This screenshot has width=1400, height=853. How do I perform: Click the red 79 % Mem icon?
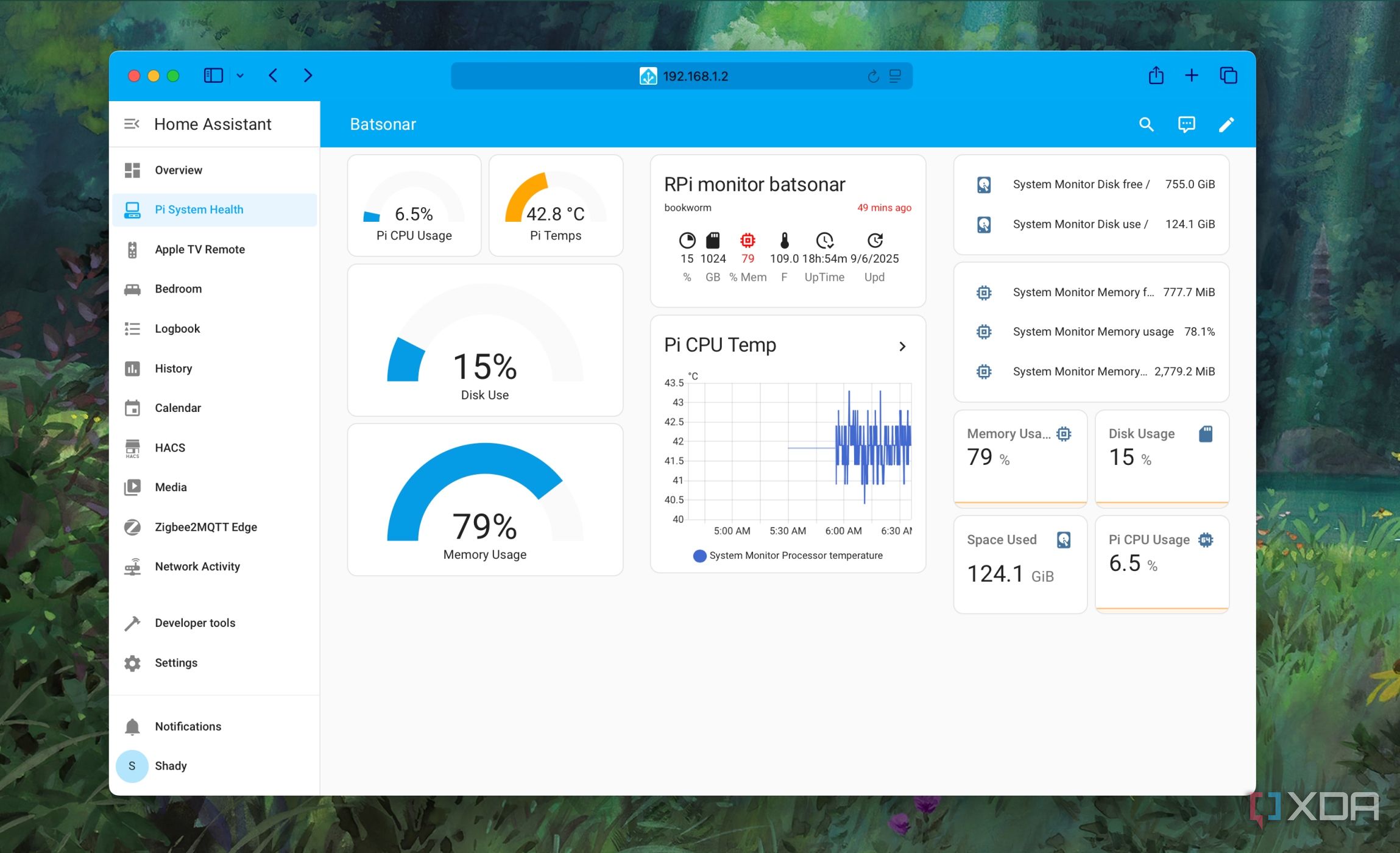(x=748, y=240)
